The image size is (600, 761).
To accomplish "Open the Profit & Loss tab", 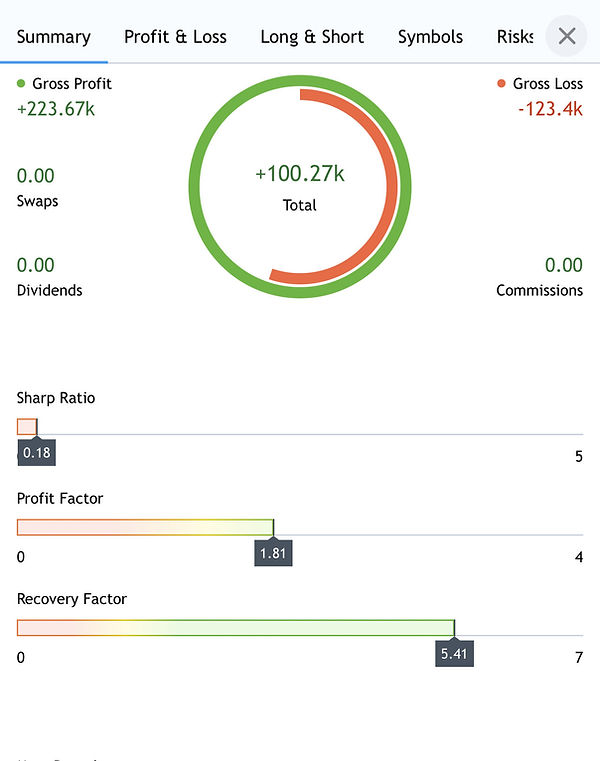I will 175,37.
